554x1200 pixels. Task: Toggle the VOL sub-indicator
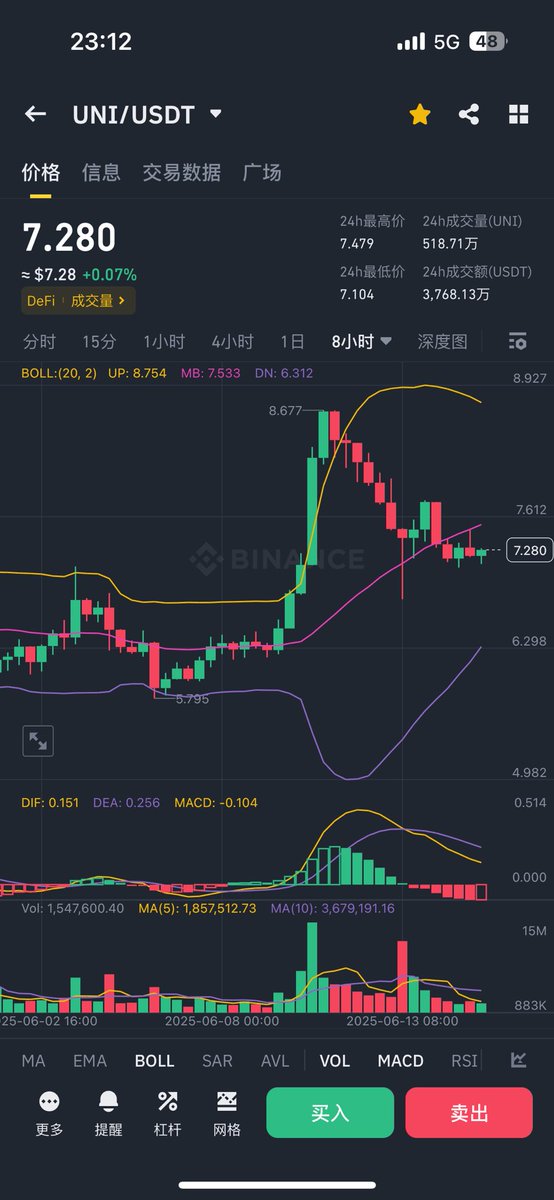tap(335, 1061)
